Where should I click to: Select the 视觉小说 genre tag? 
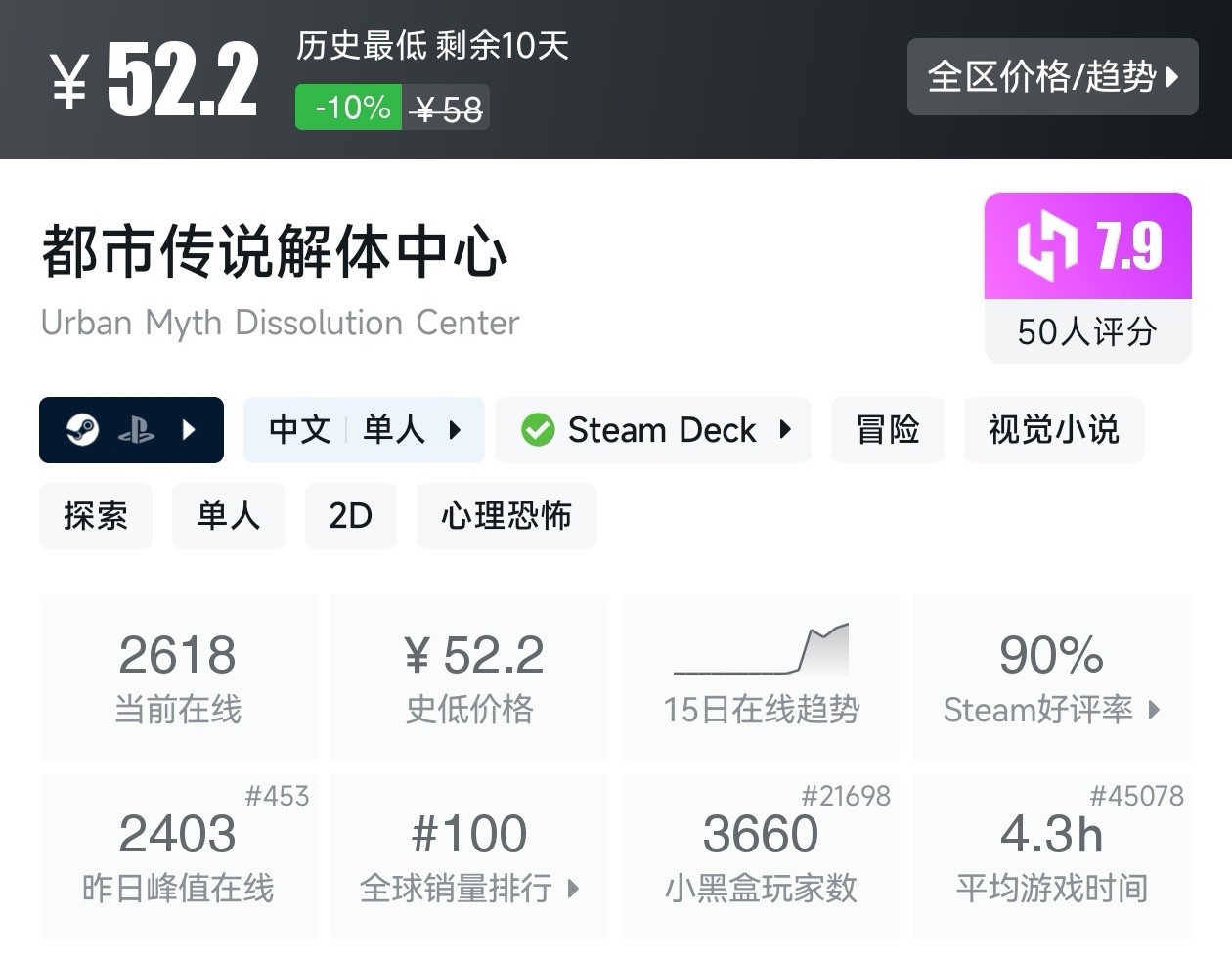click(x=1053, y=430)
